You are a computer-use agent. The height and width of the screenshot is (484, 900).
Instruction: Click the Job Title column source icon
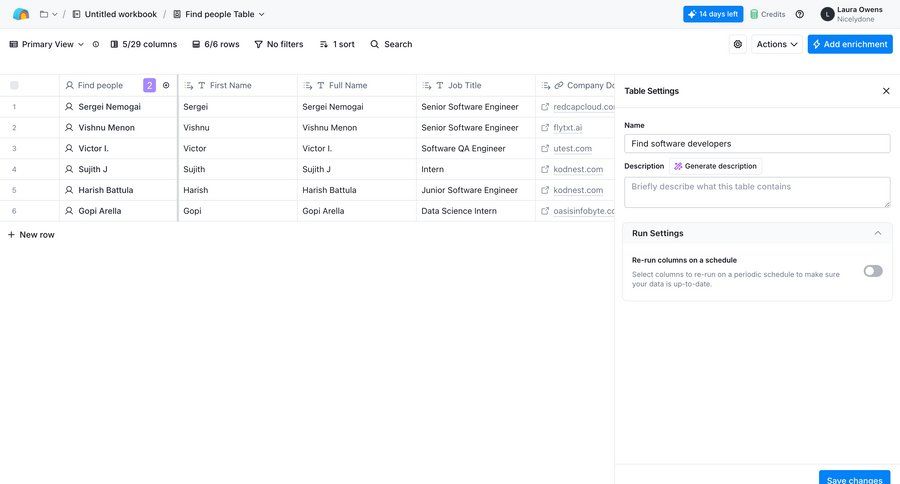tap(427, 86)
